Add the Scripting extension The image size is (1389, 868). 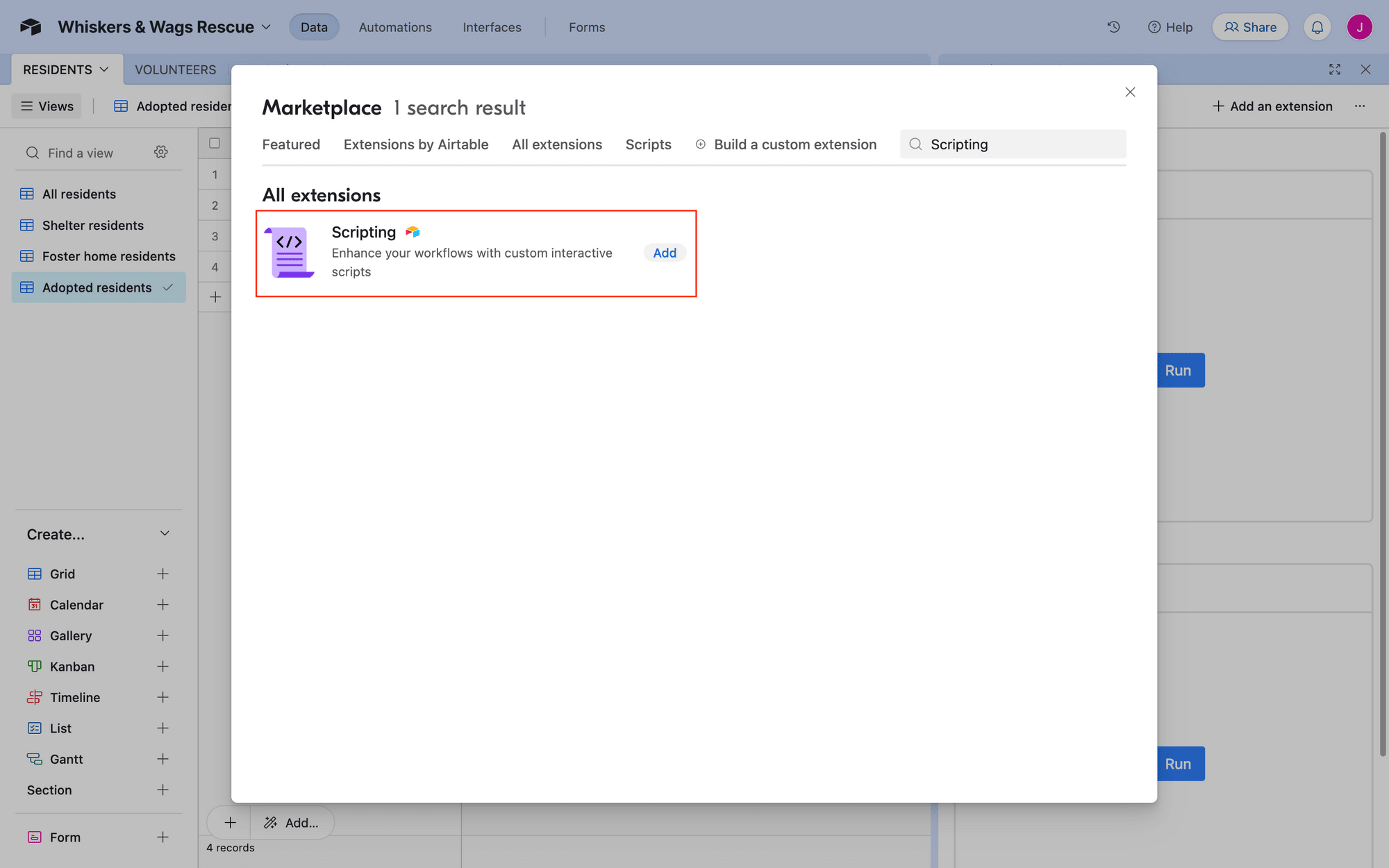pos(664,253)
